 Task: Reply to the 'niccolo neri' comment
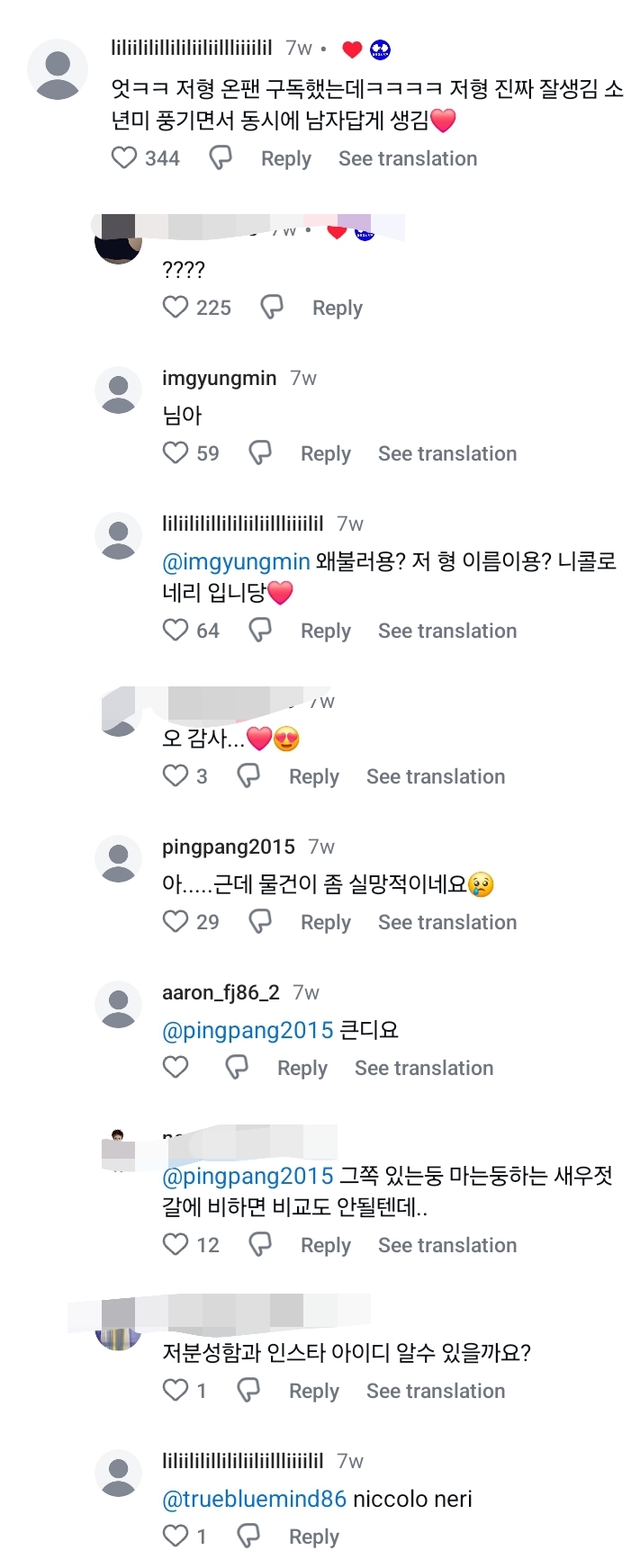point(313,1536)
